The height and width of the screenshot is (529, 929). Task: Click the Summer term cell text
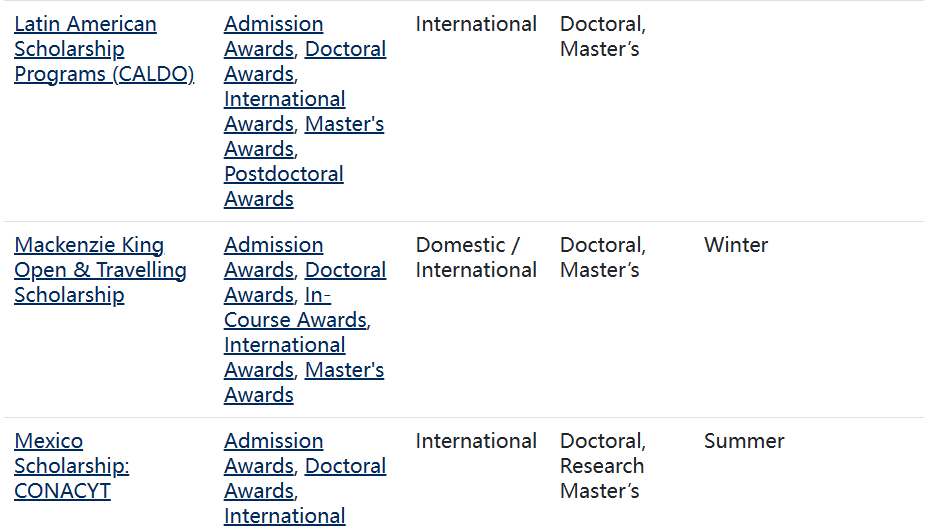(744, 441)
